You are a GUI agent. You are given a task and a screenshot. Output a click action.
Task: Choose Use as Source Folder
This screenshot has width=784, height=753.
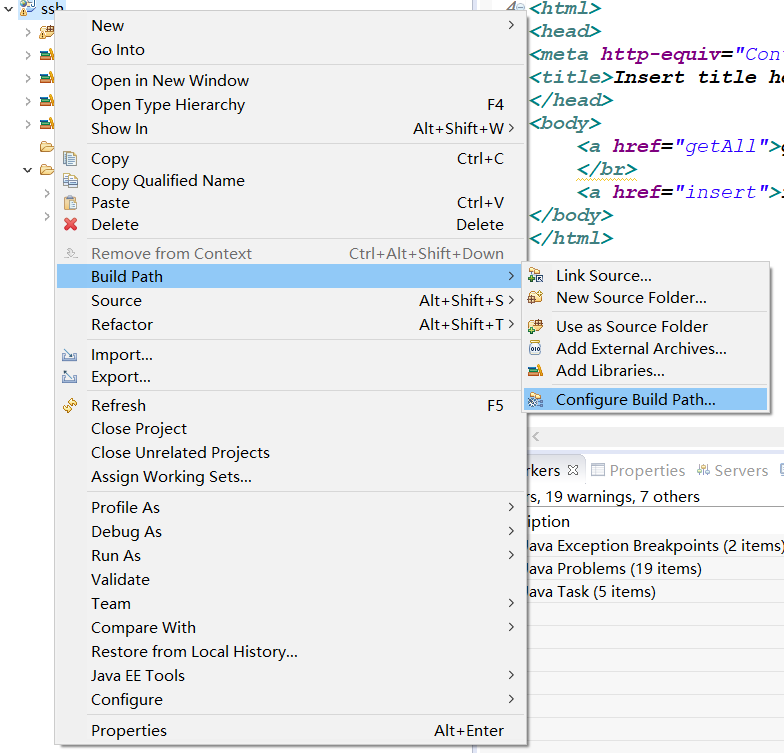click(646, 326)
